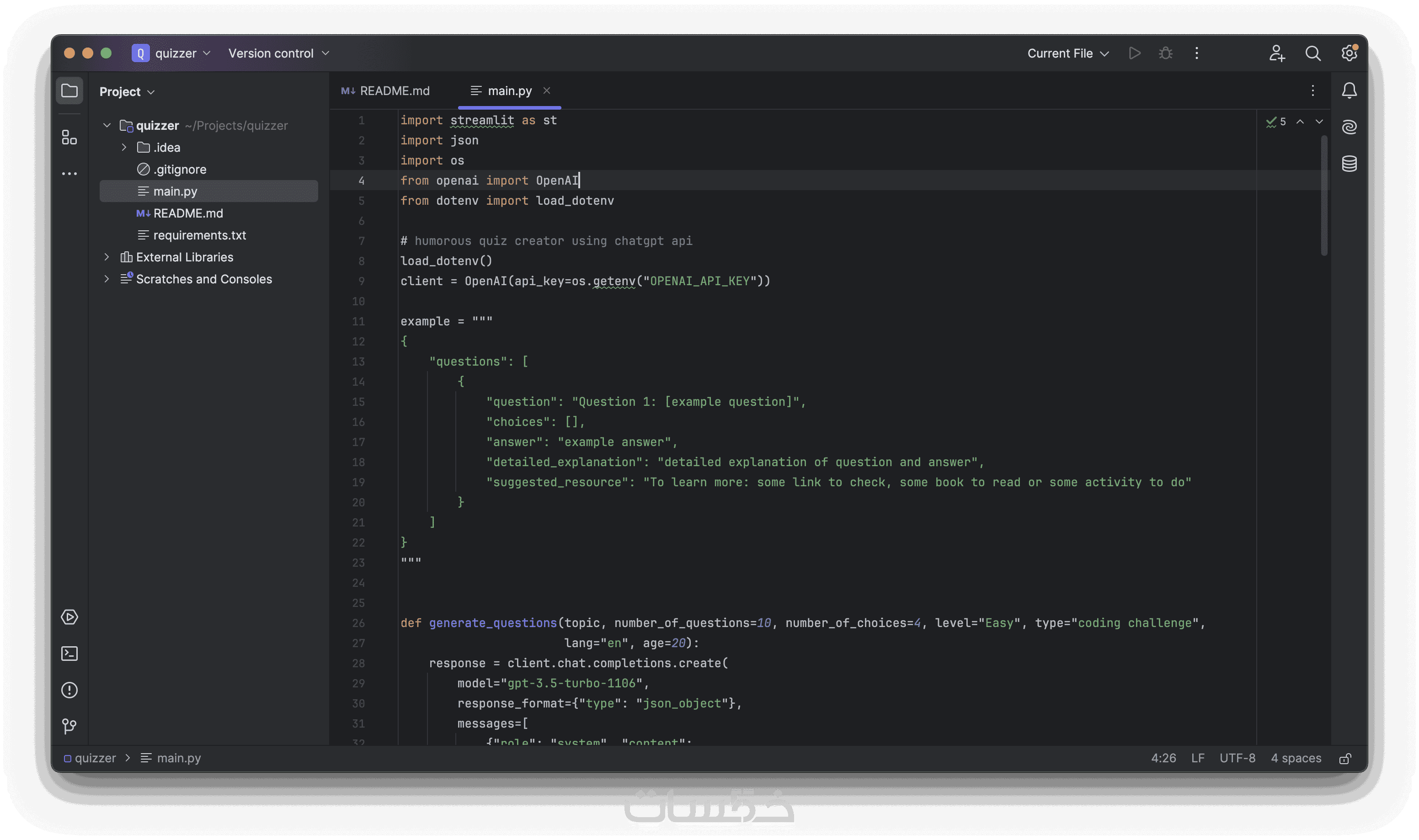Click the Debug bug icon
Viewport: 1419px width, 840px height.
point(1165,53)
